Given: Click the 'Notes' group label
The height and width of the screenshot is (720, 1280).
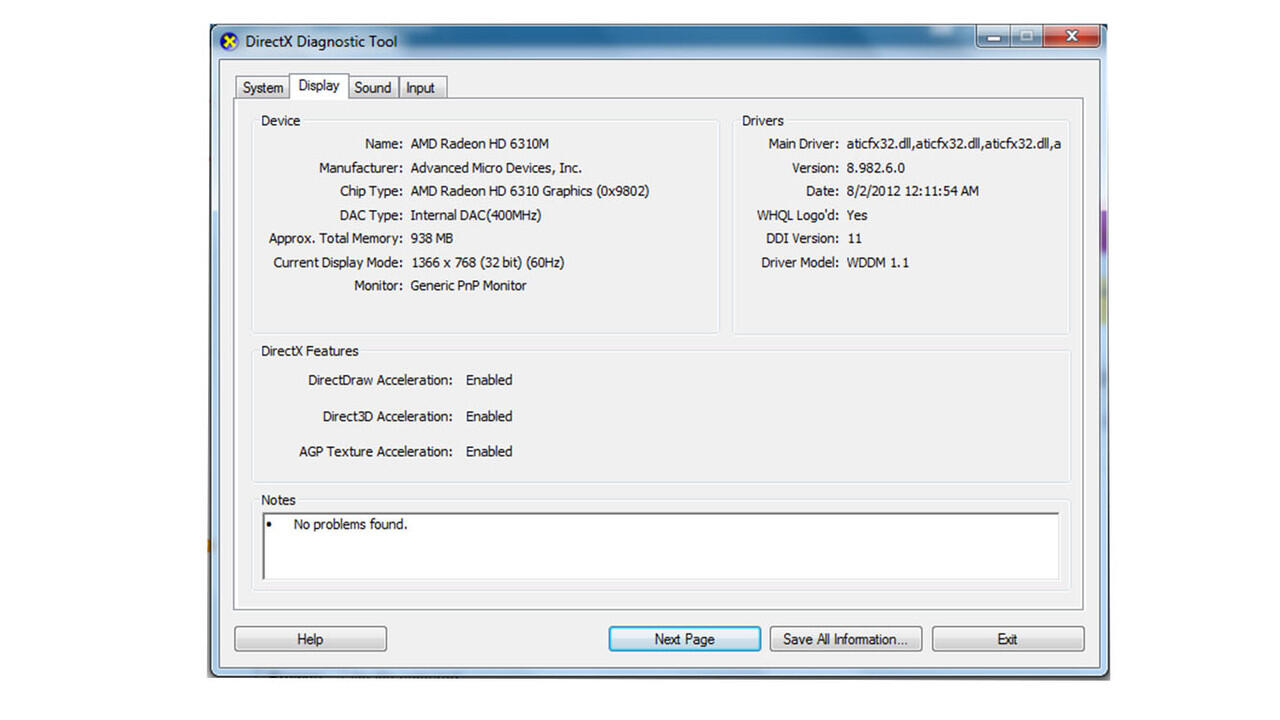Looking at the screenshot, I should pos(279,500).
